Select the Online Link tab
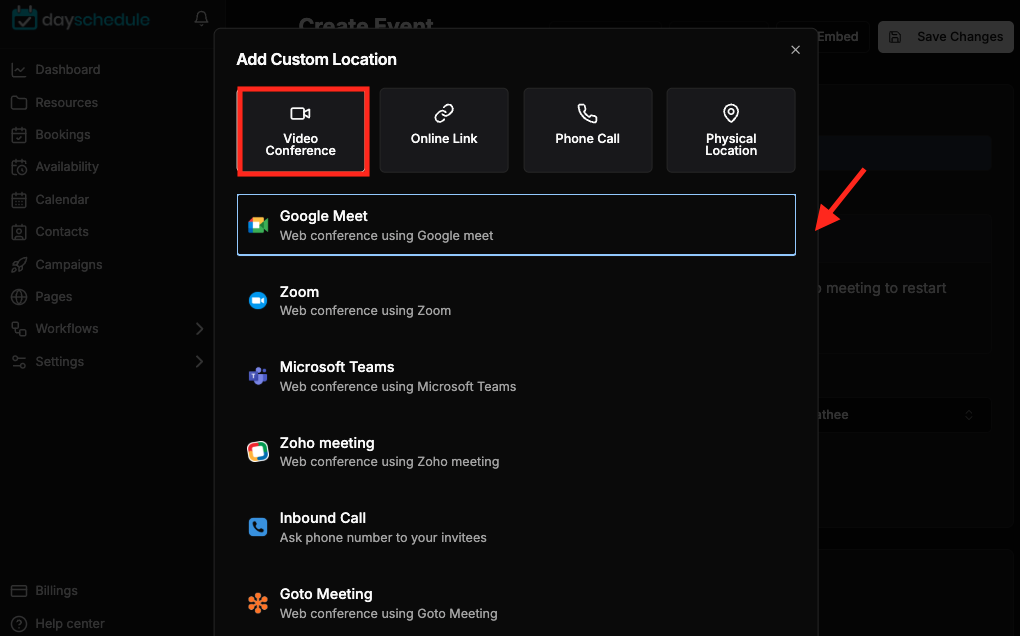This screenshot has width=1020, height=636. (x=444, y=130)
